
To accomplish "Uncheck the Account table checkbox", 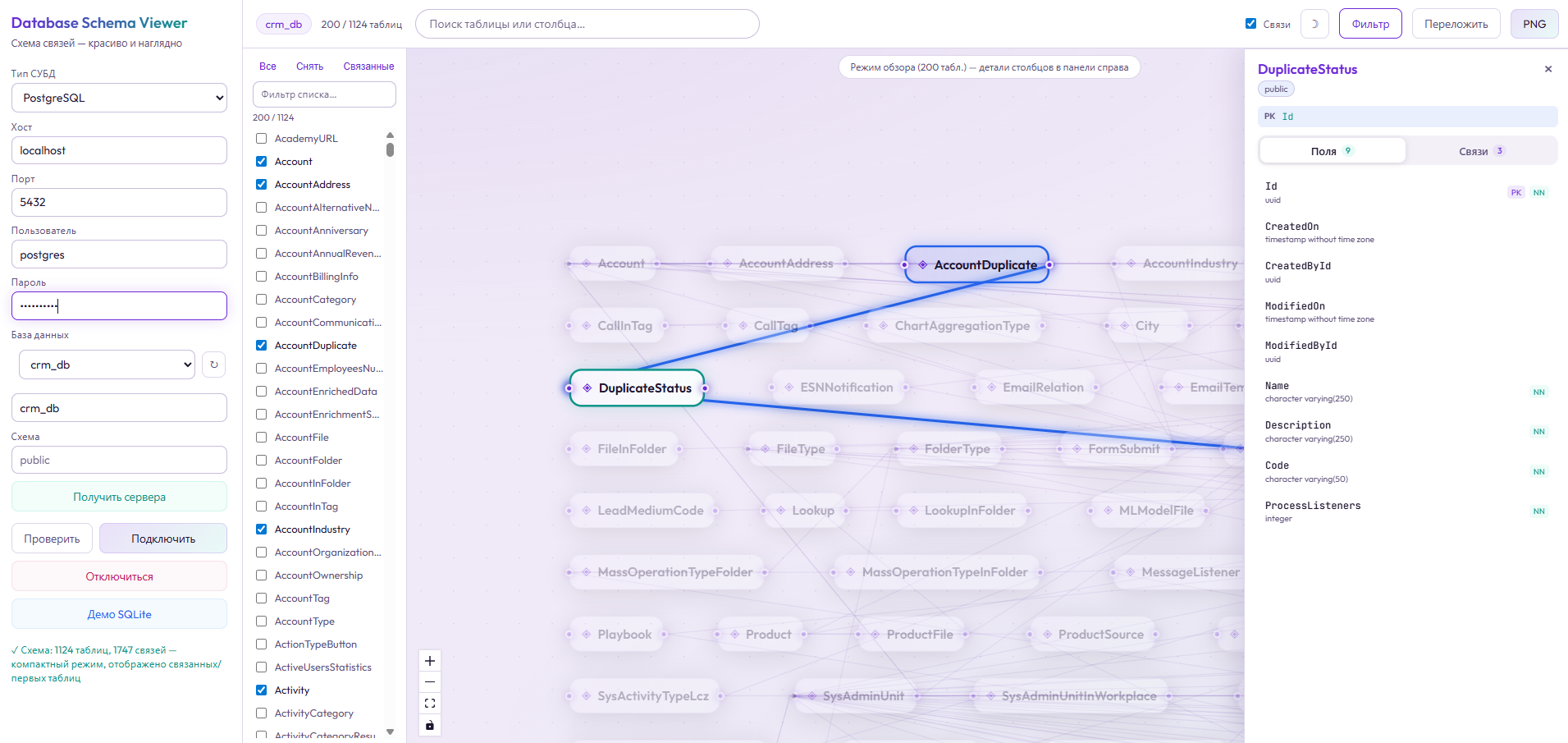I will pyautogui.click(x=261, y=162).
